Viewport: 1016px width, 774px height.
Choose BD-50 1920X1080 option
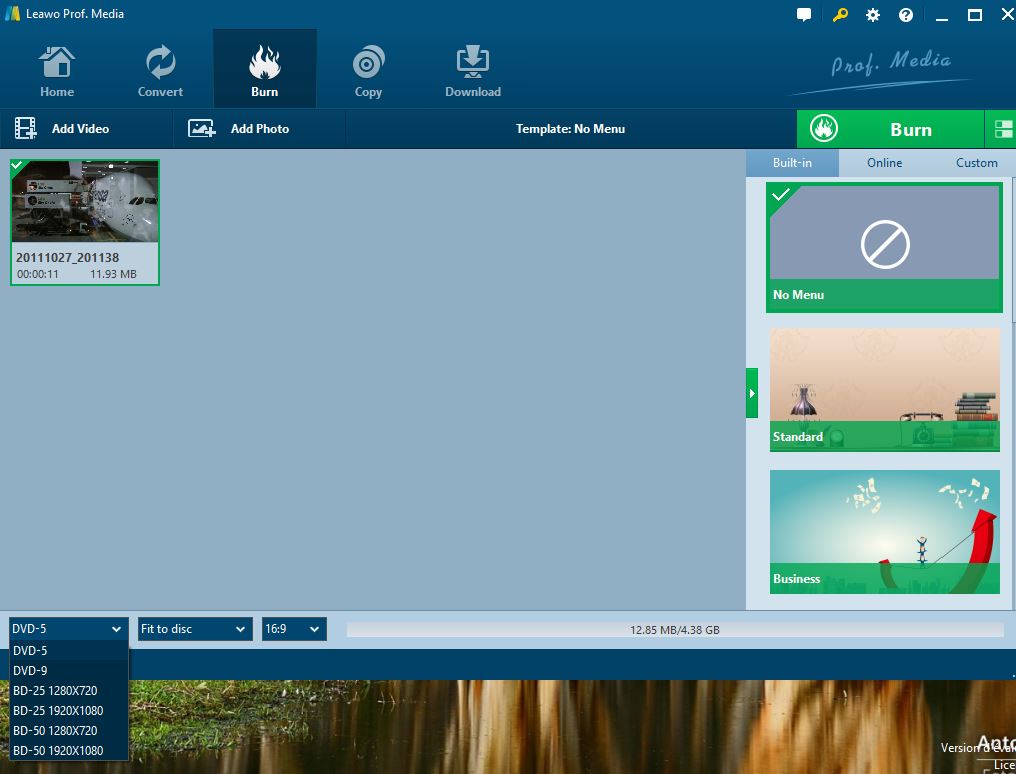point(69,751)
